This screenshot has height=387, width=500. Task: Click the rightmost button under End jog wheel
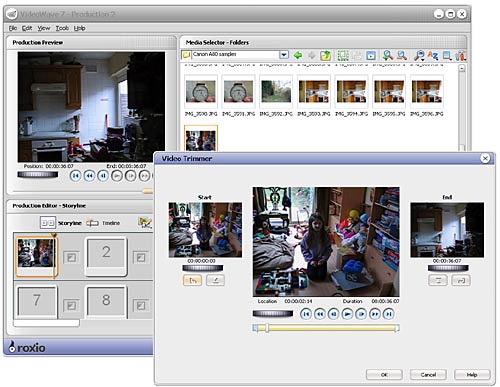[461, 280]
